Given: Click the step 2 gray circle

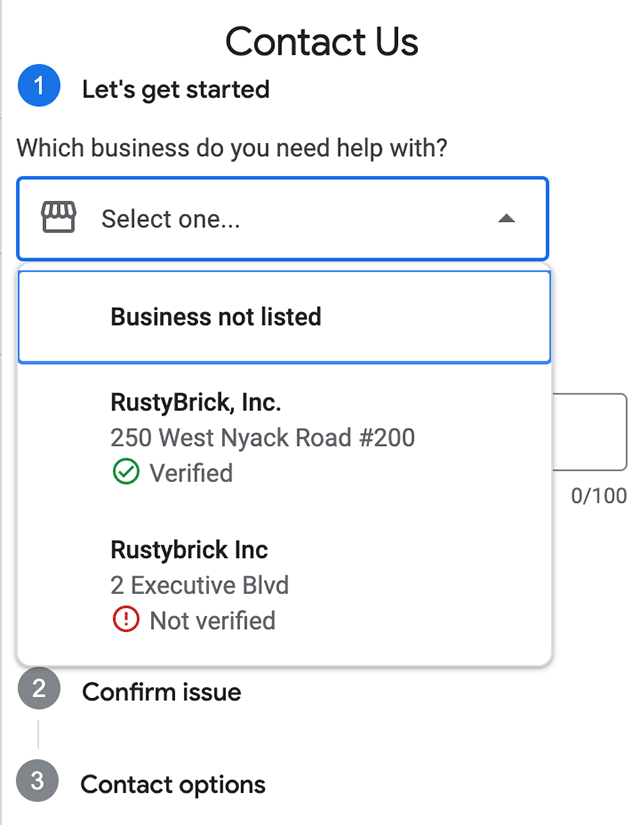Looking at the screenshot, I should click(x=39, y=688).
